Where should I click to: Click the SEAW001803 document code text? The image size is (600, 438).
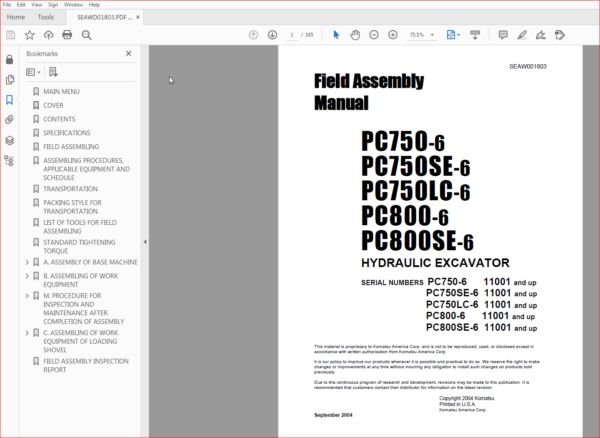528,67
